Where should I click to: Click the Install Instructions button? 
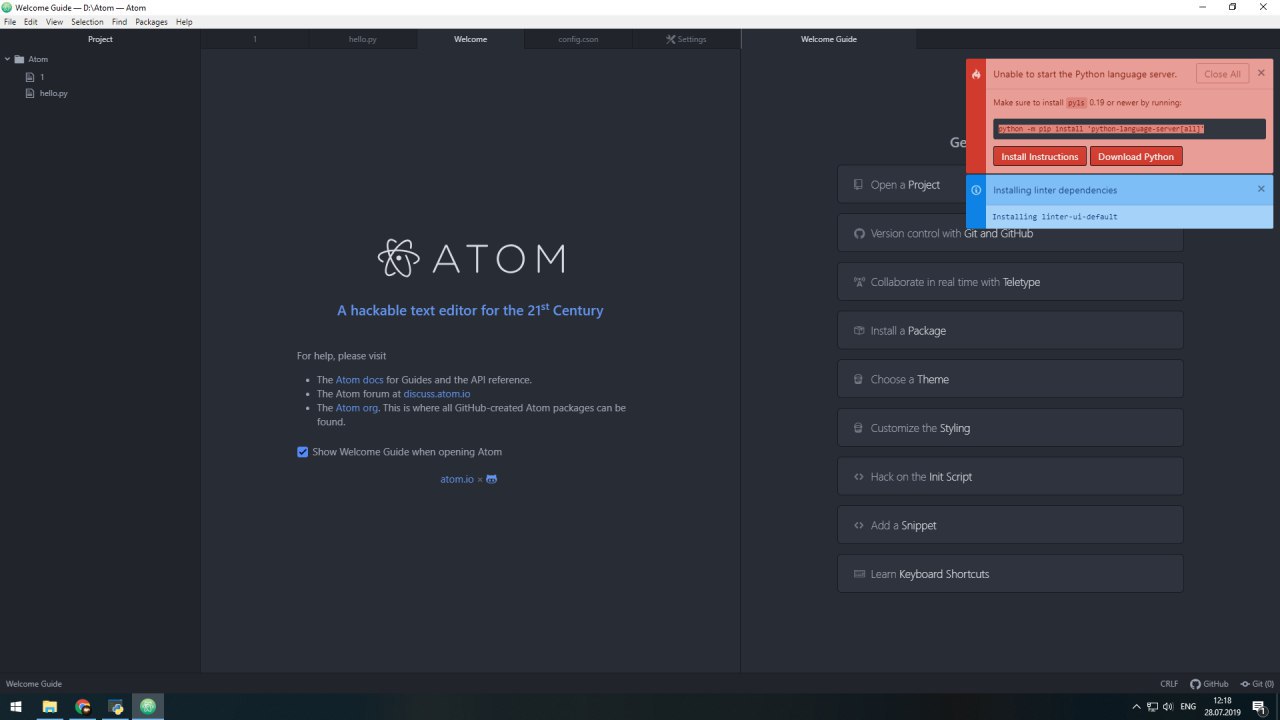1040,157
